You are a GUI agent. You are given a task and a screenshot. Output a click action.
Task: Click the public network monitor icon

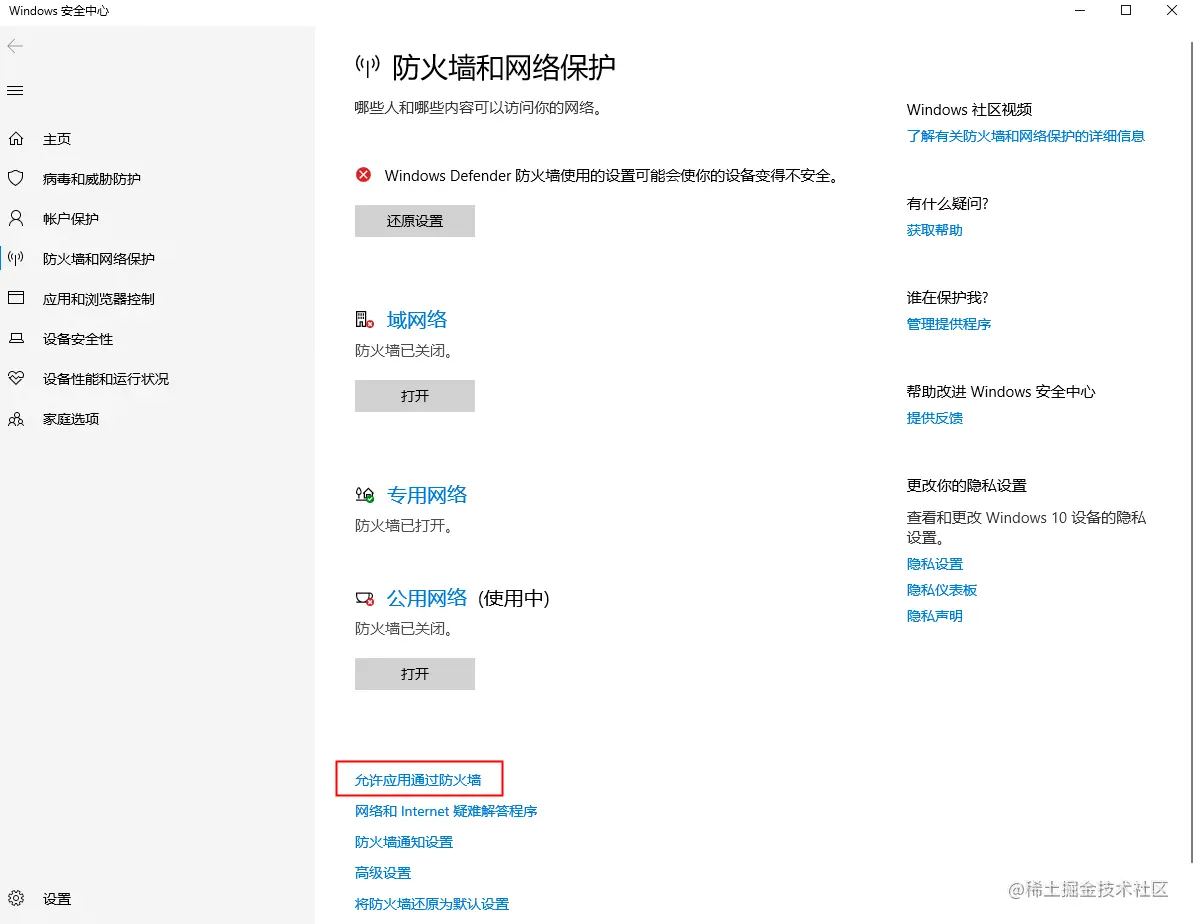pyautogui.click(x=364, y=598)
